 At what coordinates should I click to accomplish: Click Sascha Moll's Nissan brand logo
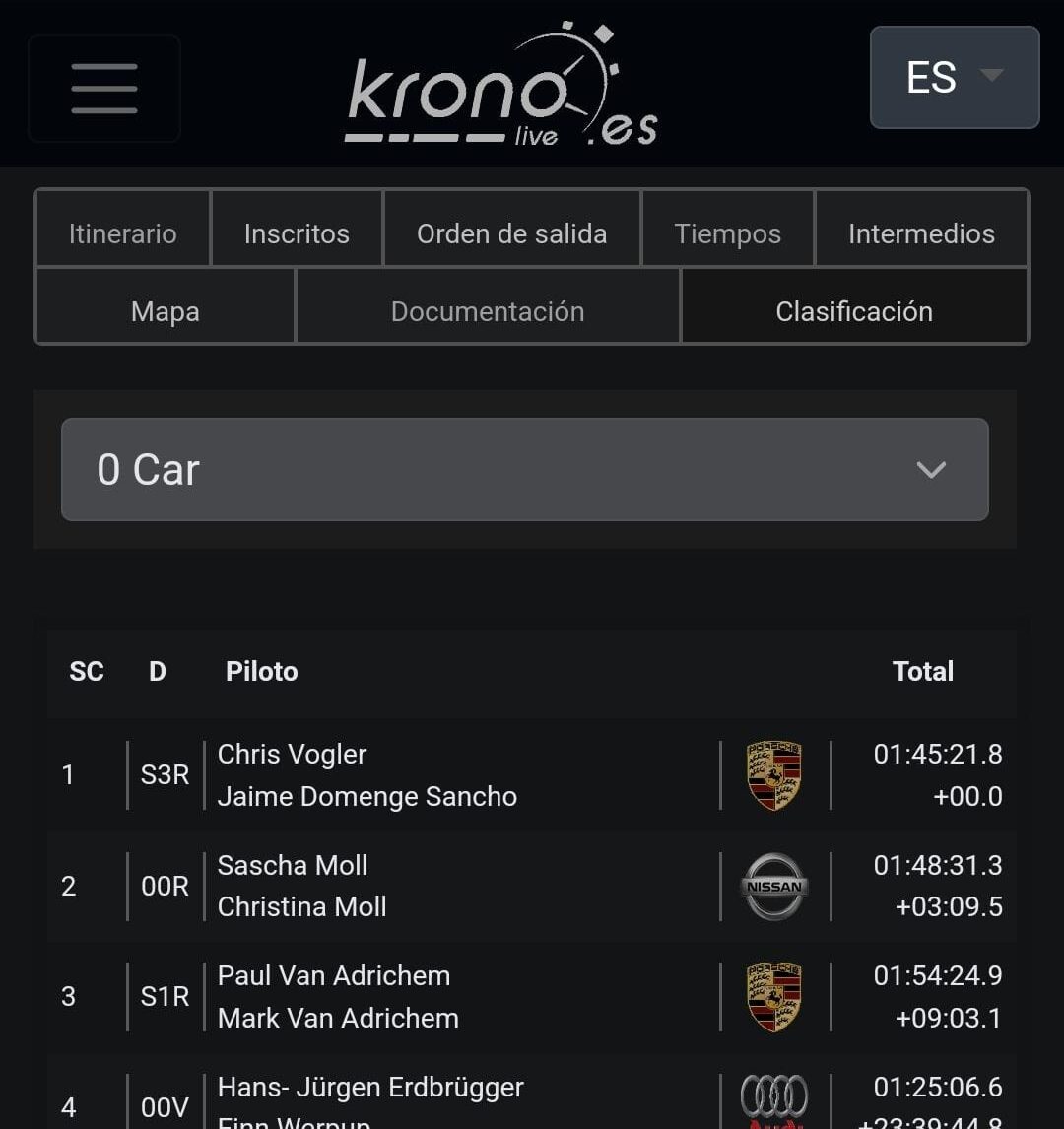(x=774, y=886)
